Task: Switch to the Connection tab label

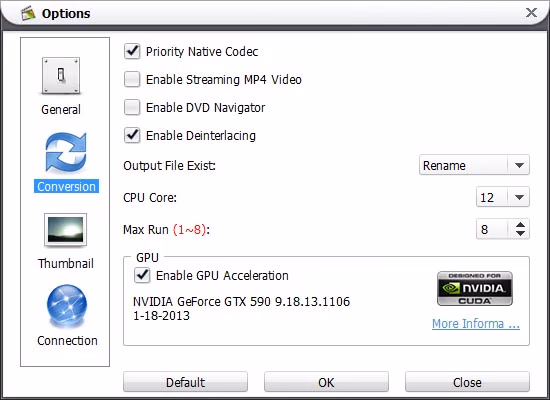Action: point(67,341)
